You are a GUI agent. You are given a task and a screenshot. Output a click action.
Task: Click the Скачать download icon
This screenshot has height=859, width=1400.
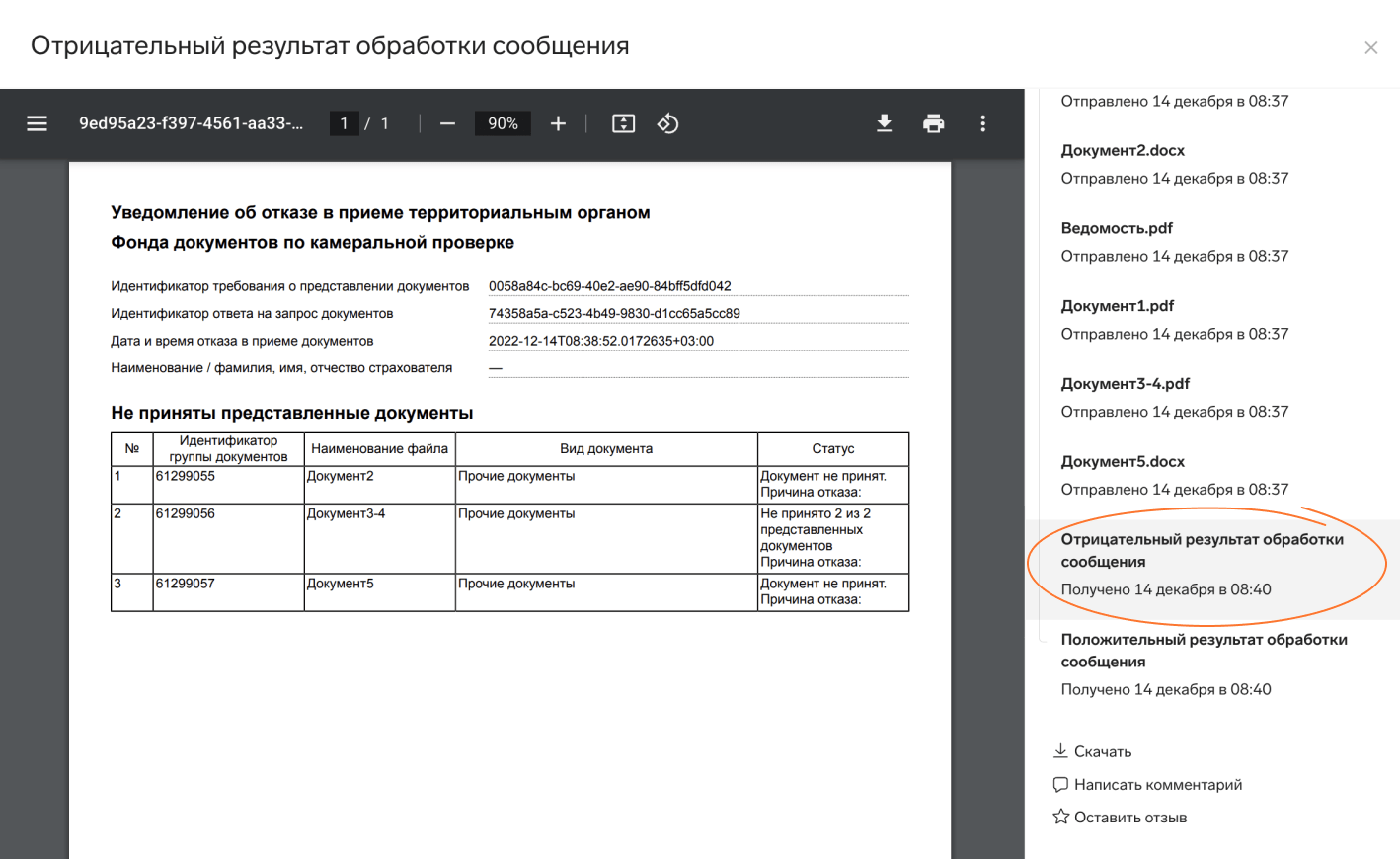(x=1060, y=750)
